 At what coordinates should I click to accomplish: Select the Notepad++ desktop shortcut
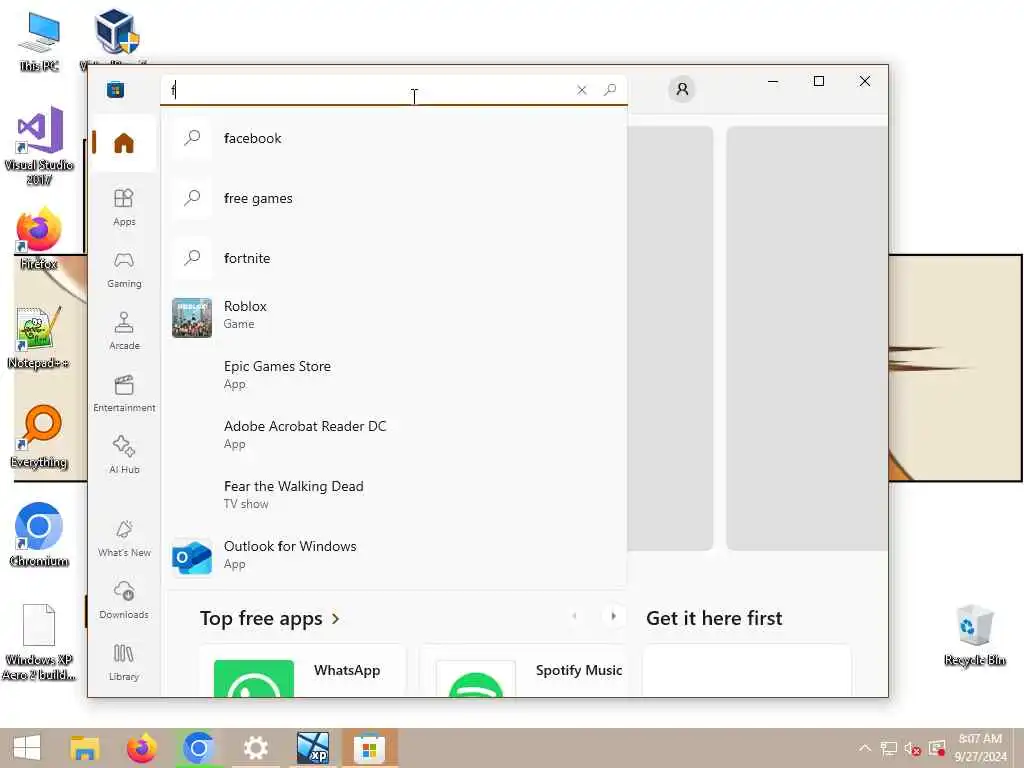click(39, 337)
